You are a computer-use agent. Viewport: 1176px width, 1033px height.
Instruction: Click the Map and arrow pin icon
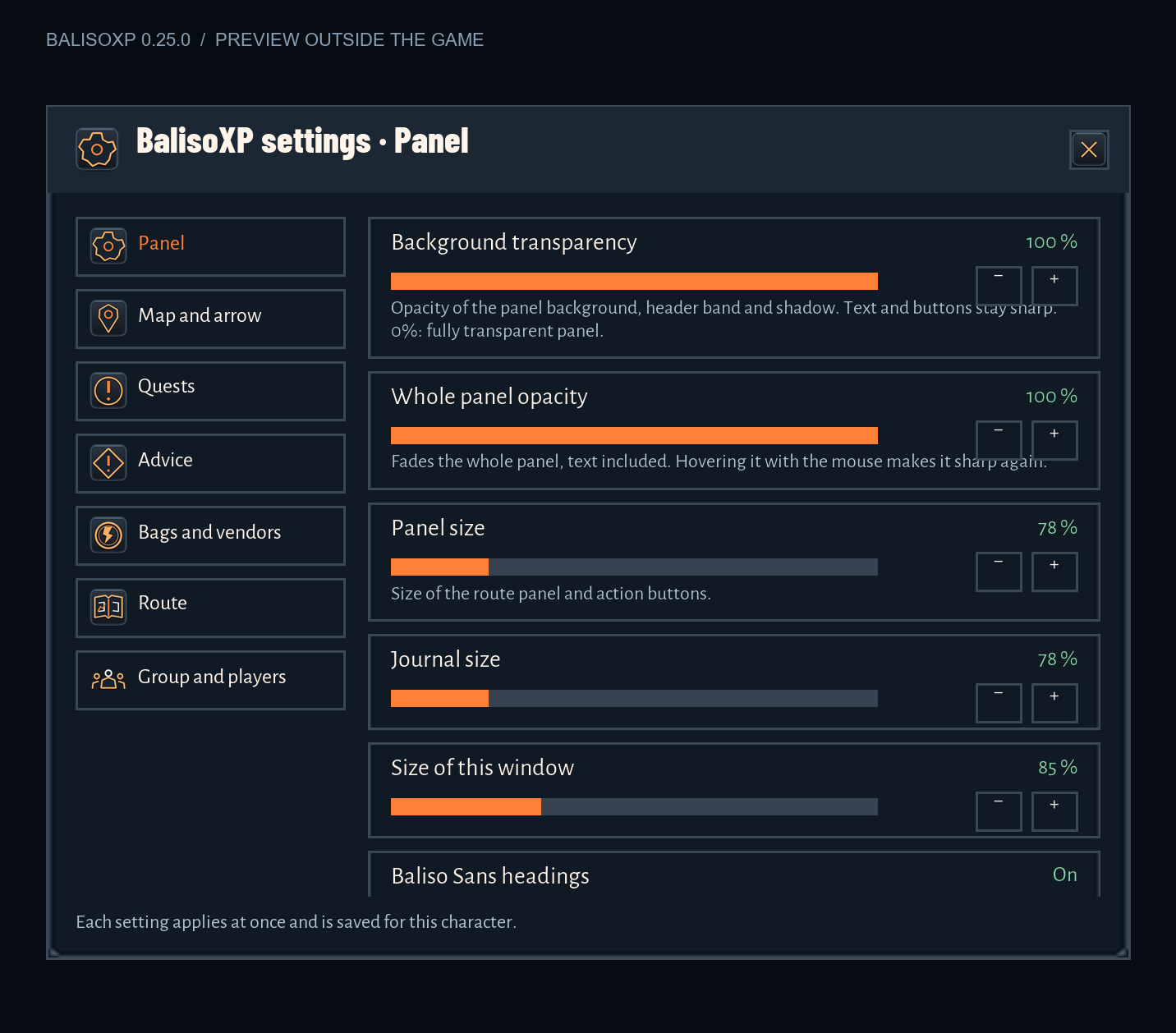coord(108,318)
